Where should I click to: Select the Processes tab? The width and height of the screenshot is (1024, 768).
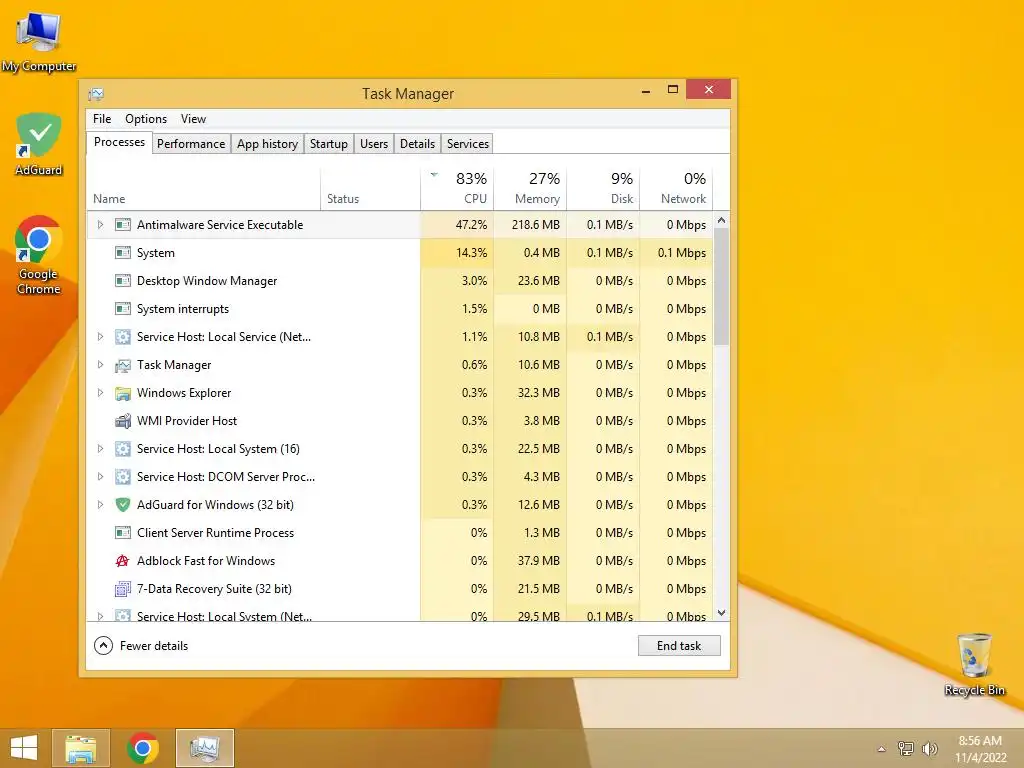[x=120, y=142]
